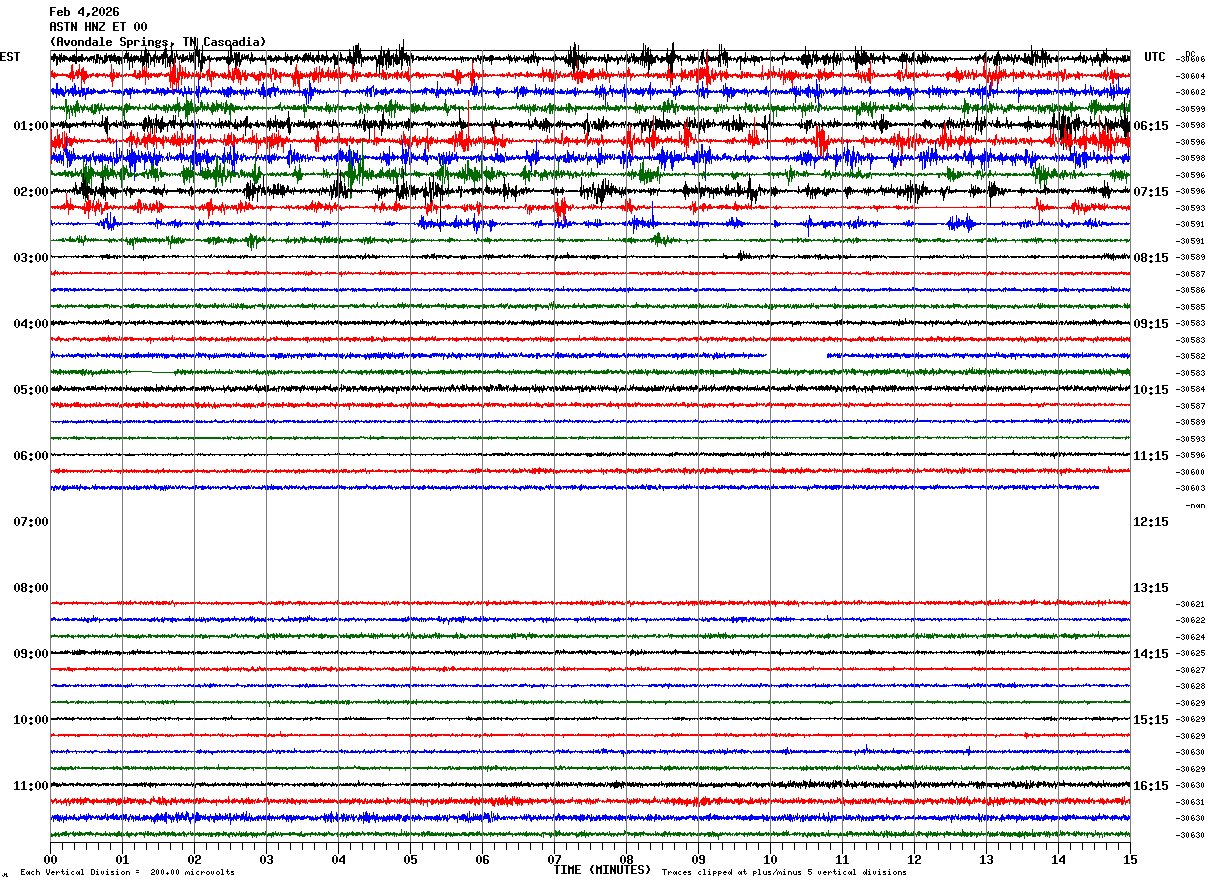
Task: Click the DC offset value '-30631'
Action: [1191, 802]
